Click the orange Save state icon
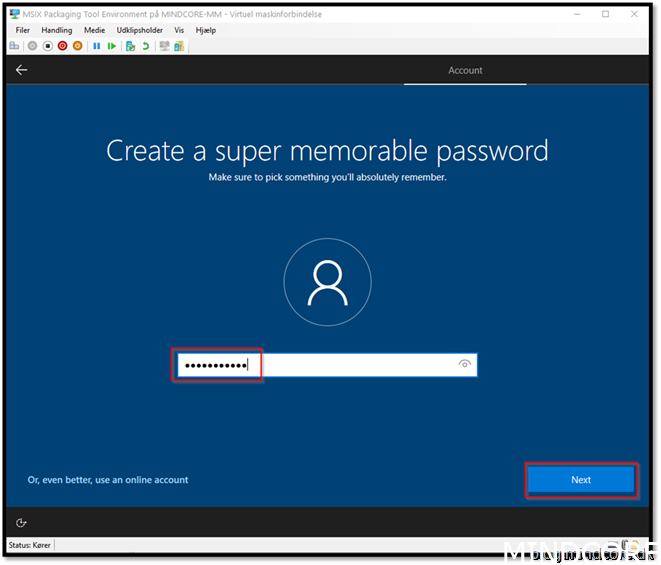The width and height of the screenshot is (661, 565). [77, 46]
